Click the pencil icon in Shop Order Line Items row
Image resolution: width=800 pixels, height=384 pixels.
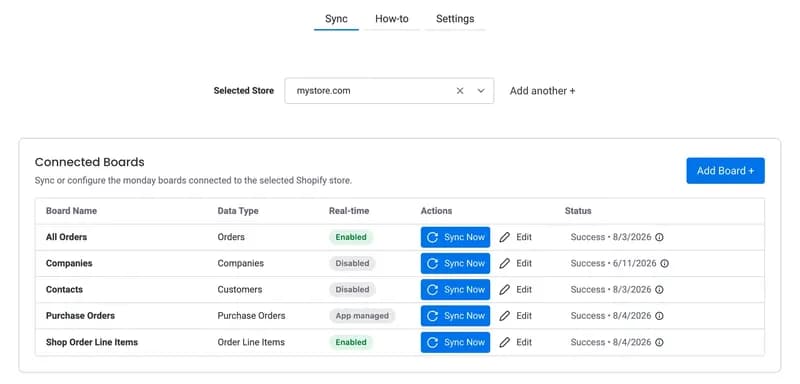pyautogui.click(x=505, y=342)
